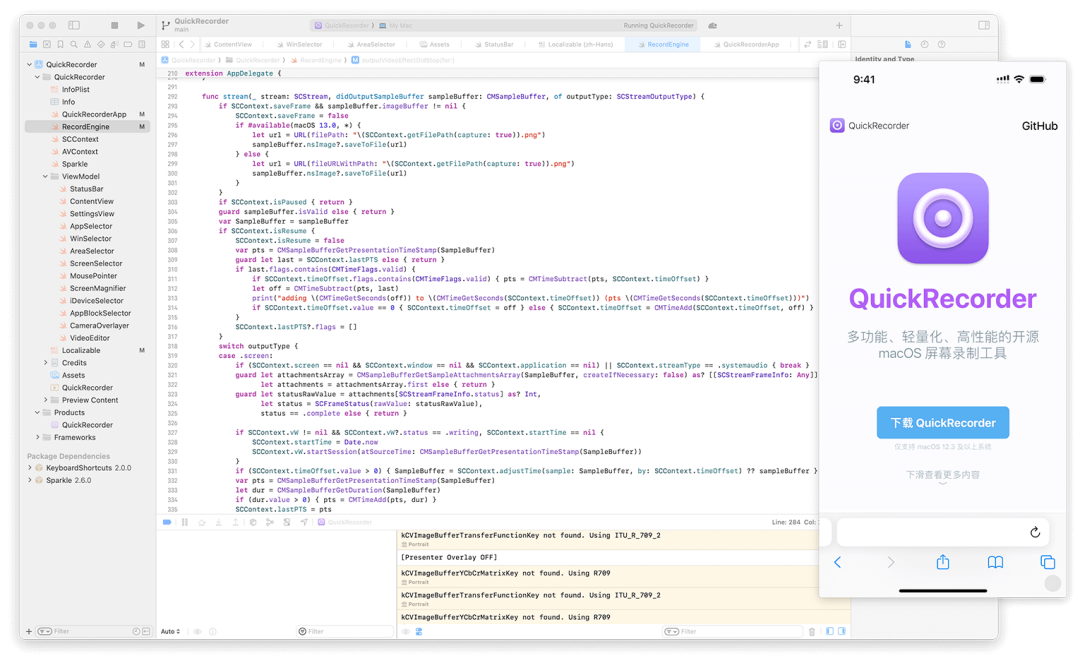Open the bookmark navigator icon
The height and width of the screenshot is (663, 1080).
(x=61, y=44)
